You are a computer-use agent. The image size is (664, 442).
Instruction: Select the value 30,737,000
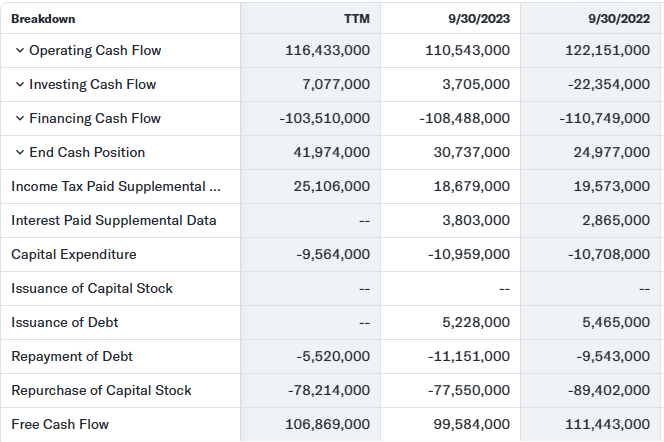472,152
